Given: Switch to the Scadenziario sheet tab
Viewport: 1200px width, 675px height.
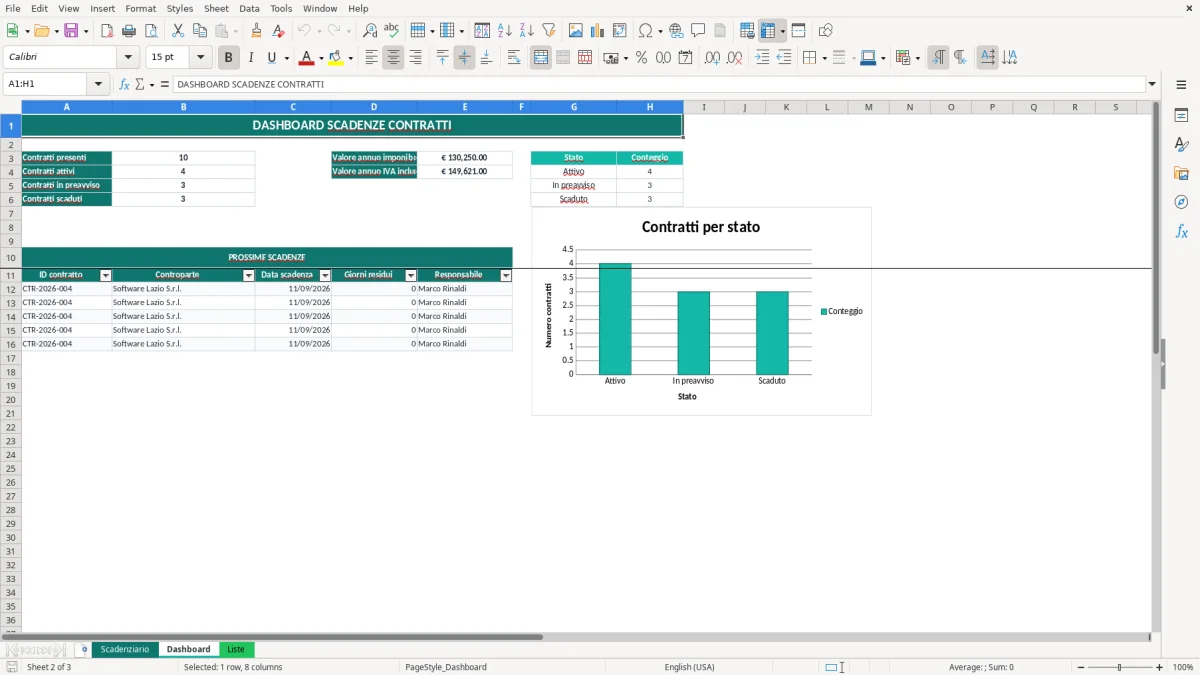Looking at the screenshot, I should [x=125, y=650].
